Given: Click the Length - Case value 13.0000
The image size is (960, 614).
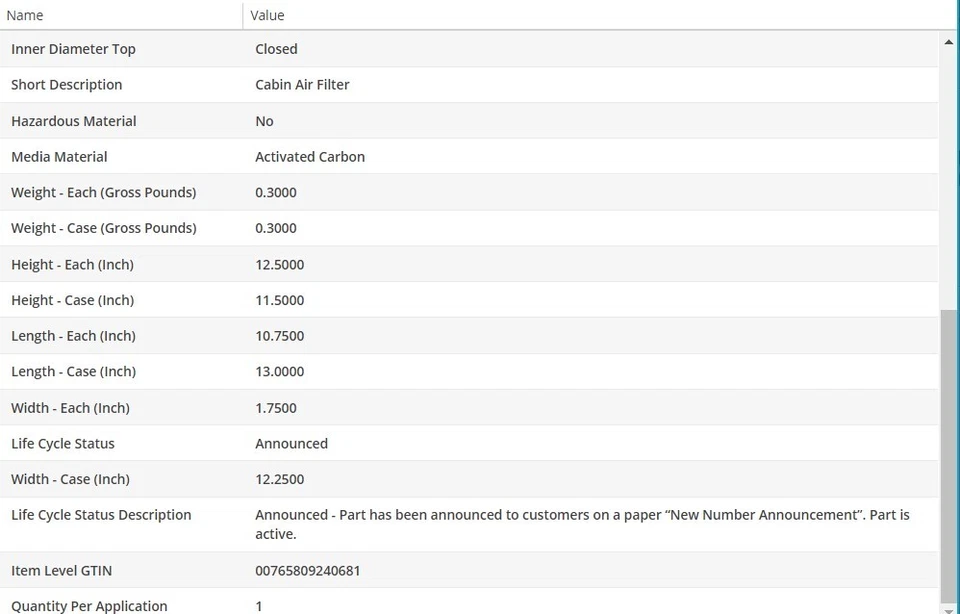Looking at the screenshot, I should [279, 372].
